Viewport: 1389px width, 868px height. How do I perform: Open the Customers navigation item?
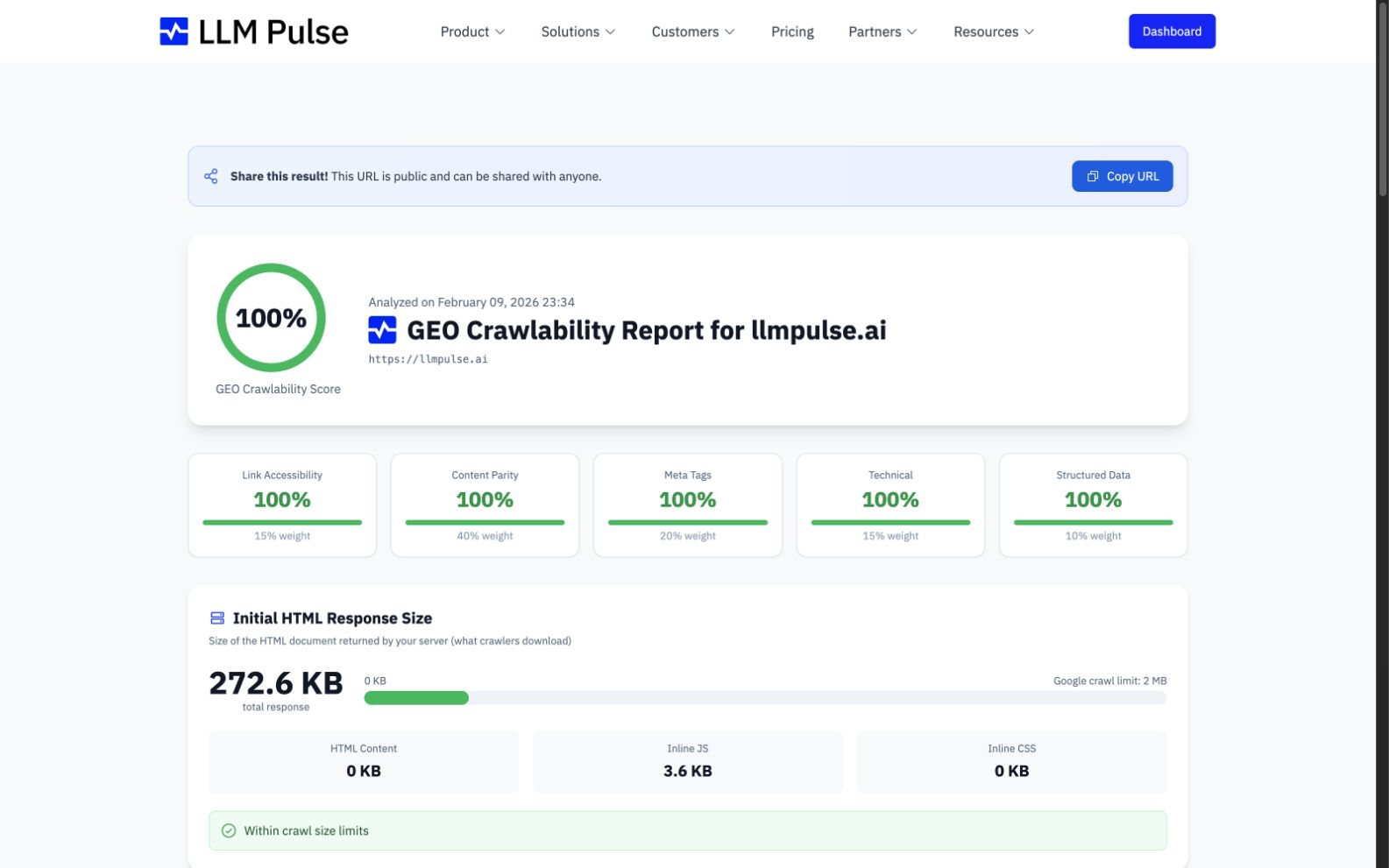(693, 32)
